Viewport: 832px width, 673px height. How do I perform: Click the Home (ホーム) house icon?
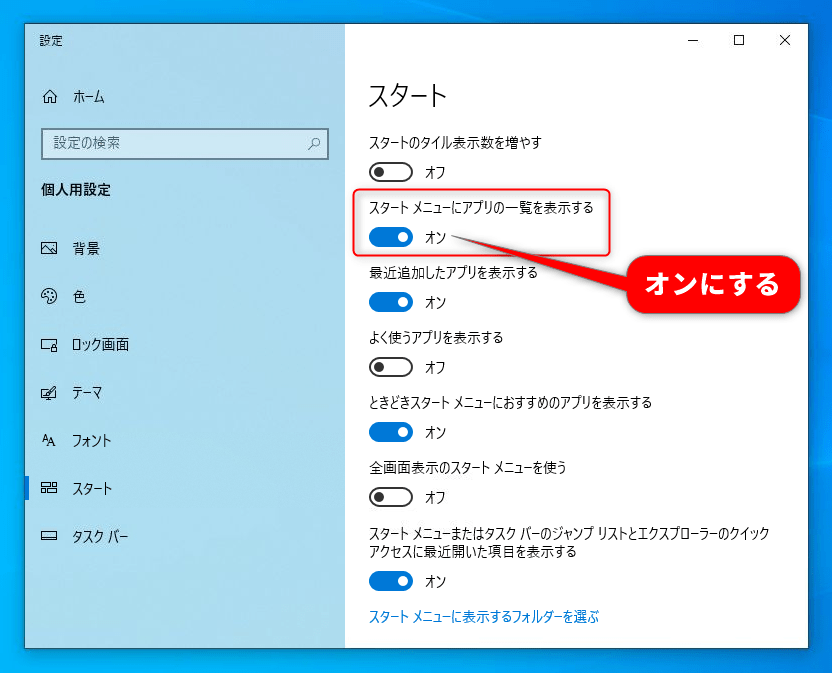click(x=50, y=97)
